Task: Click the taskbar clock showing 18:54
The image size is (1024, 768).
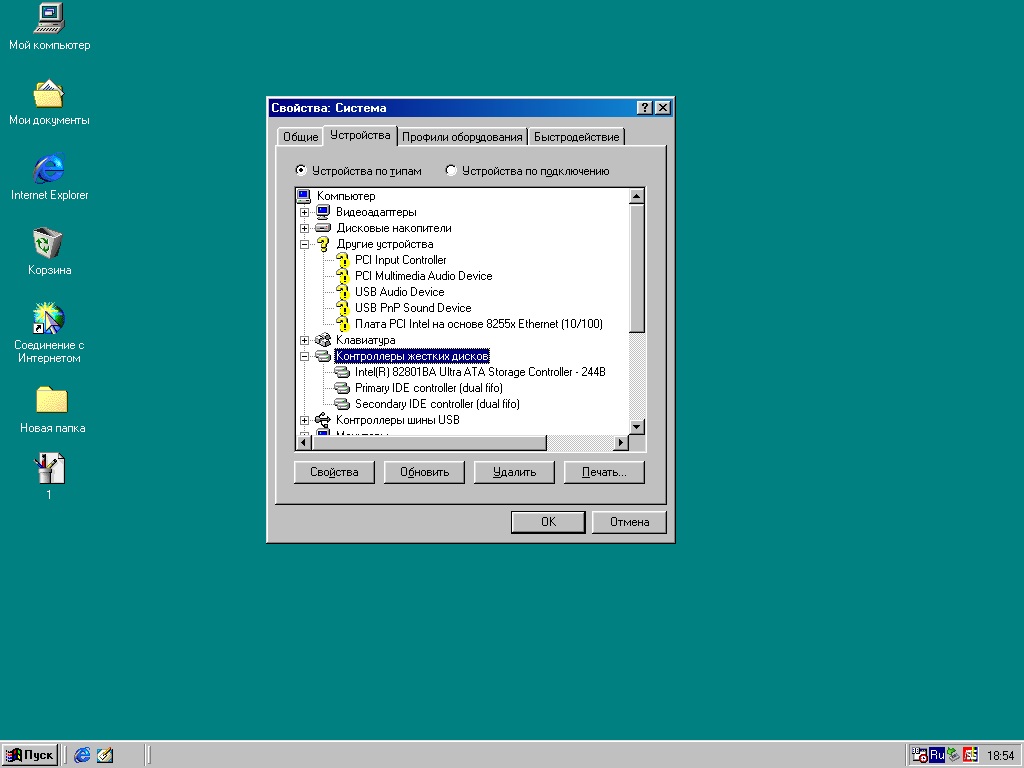Action: [1000, 756]
